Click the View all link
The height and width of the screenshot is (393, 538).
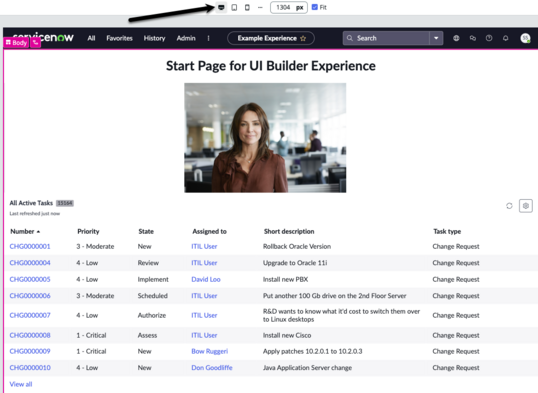tap(21, 384)
